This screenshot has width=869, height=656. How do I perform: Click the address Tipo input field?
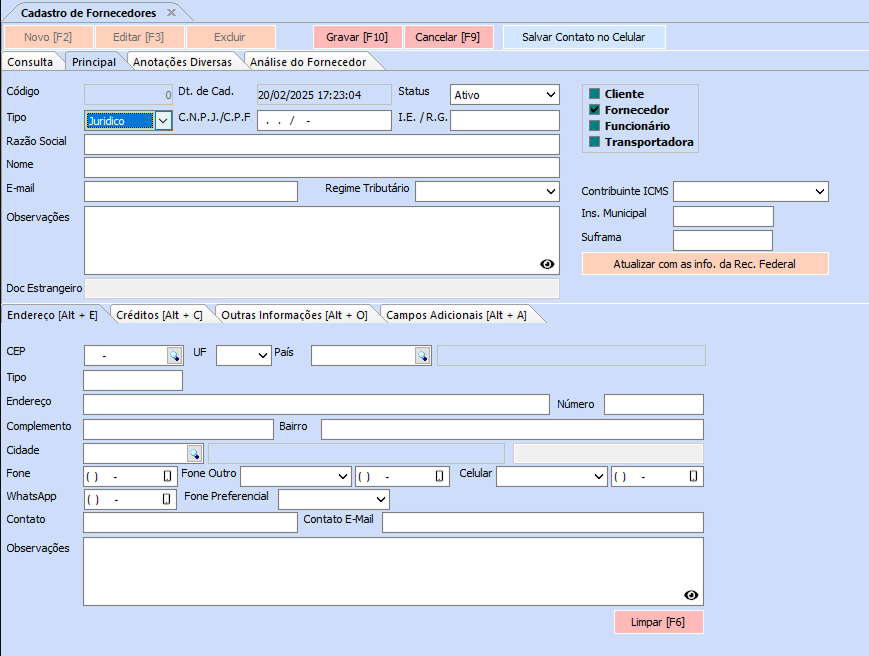(133, 381)
